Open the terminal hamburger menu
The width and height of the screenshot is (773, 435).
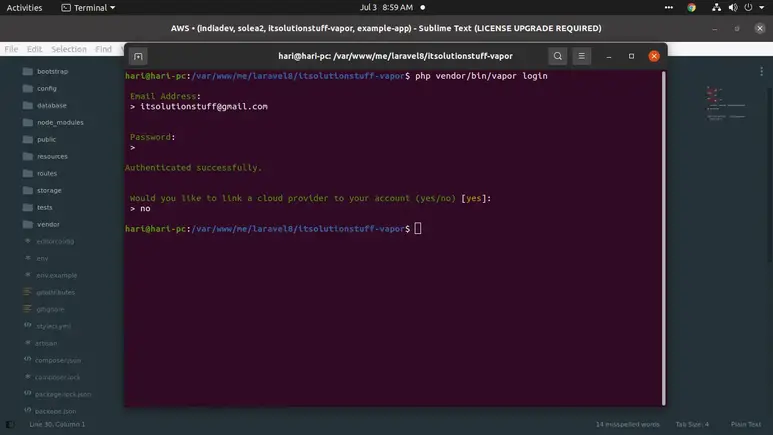pyautogui.click(x=582, y=56)
